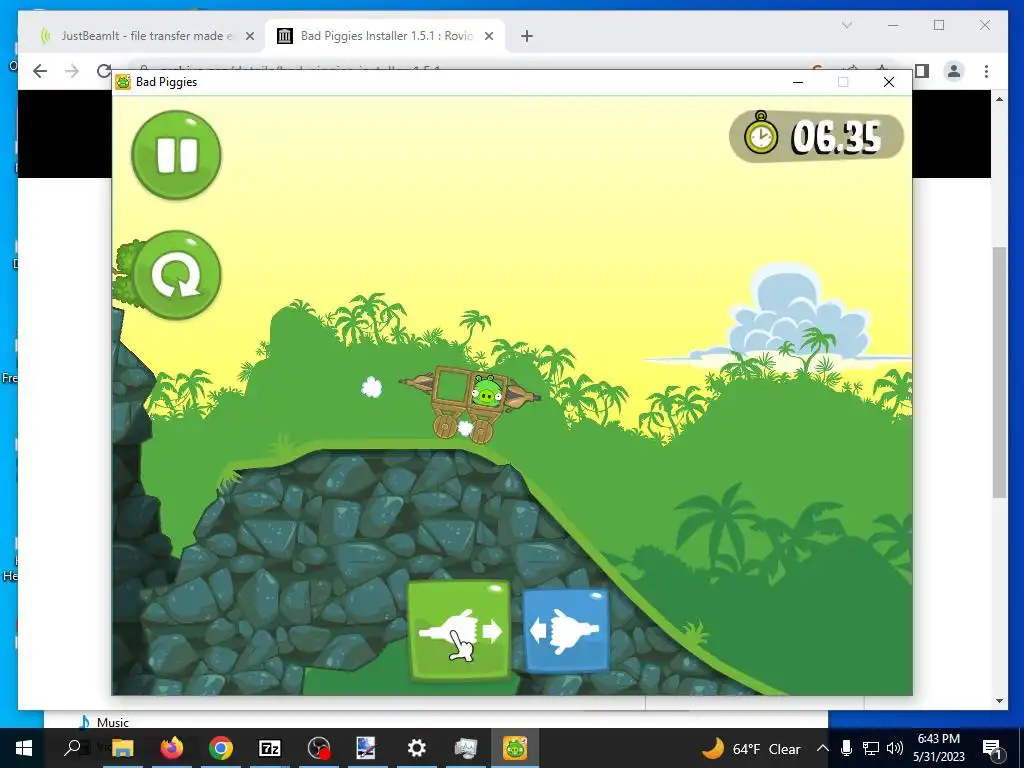Minimize the Bad Piggies game window
This screenshot has width=1024, height=768.
pos(797,82)
